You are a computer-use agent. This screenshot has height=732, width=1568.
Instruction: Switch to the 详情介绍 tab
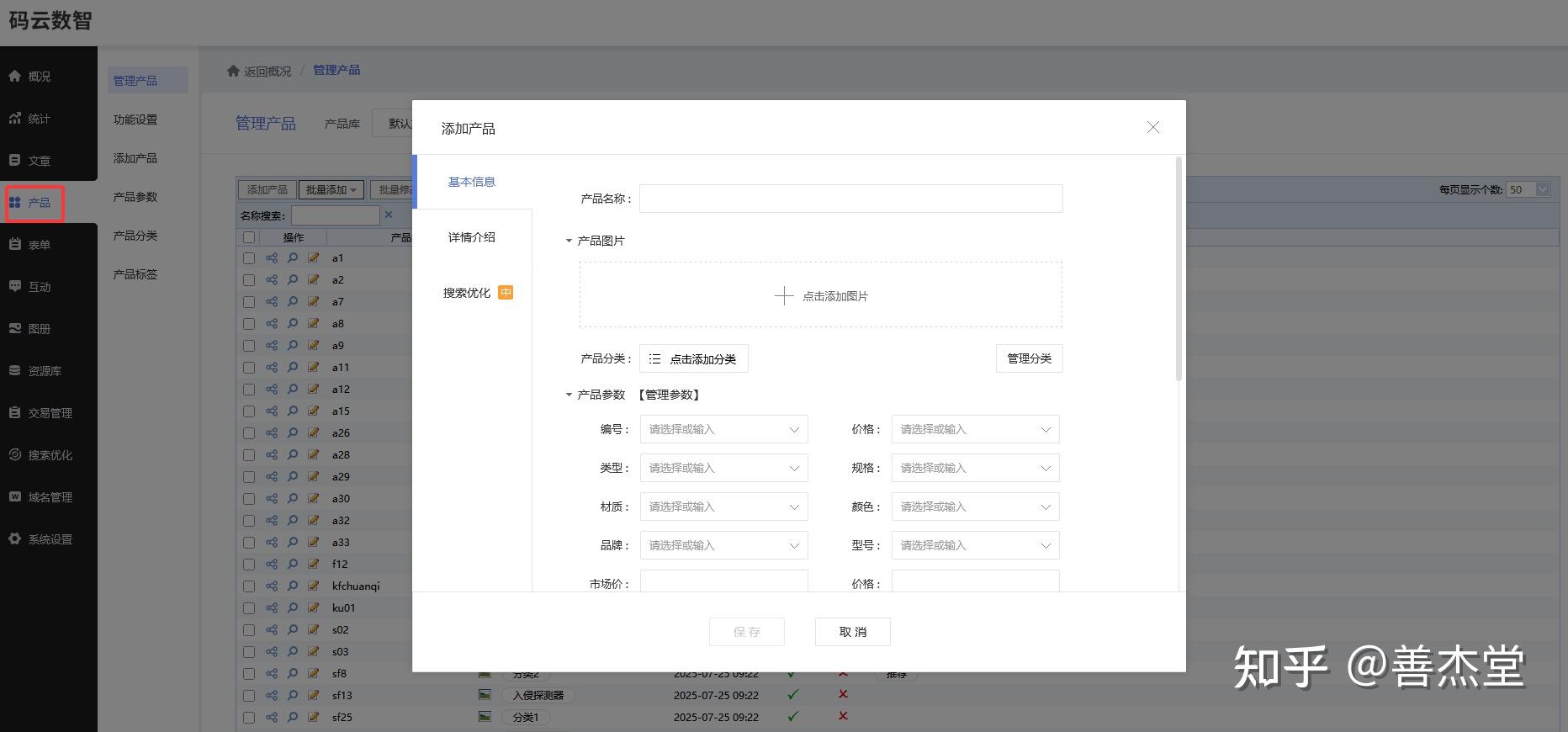472,237
